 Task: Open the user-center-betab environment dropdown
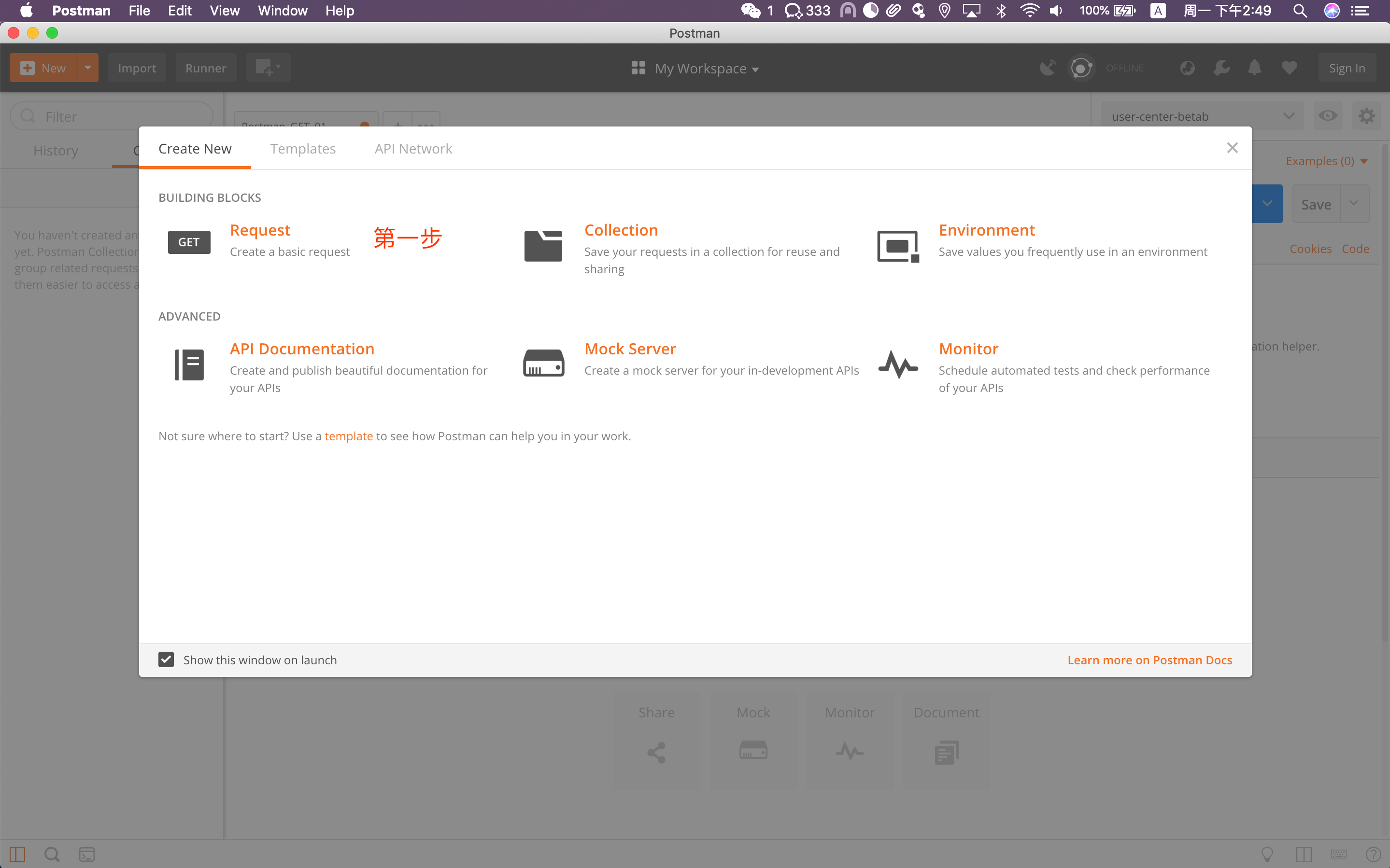tap(1202, 116)
